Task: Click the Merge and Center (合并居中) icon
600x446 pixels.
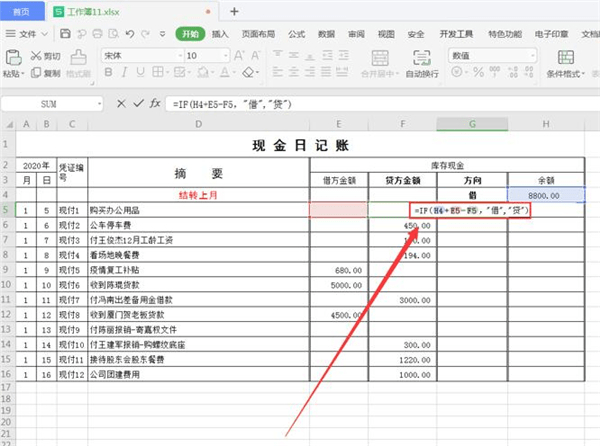Action: point(380,58)
